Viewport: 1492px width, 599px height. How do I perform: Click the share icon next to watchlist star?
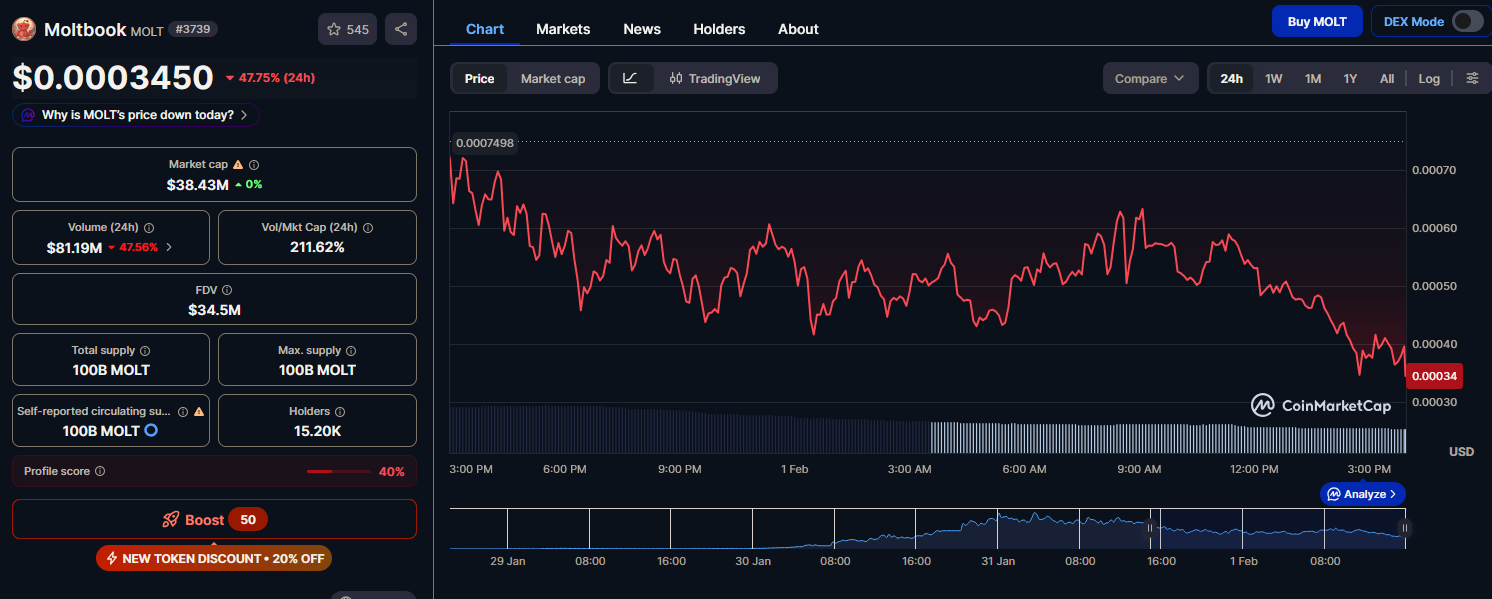pos(401,29)
